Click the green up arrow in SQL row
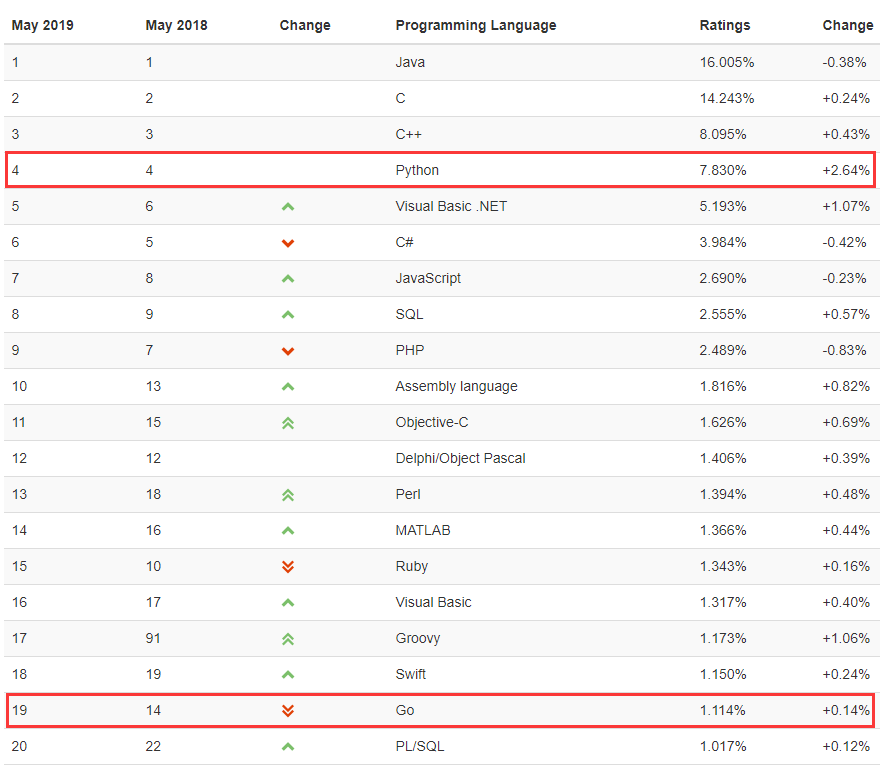Viewport: 880px width, 777px height. 288,314
